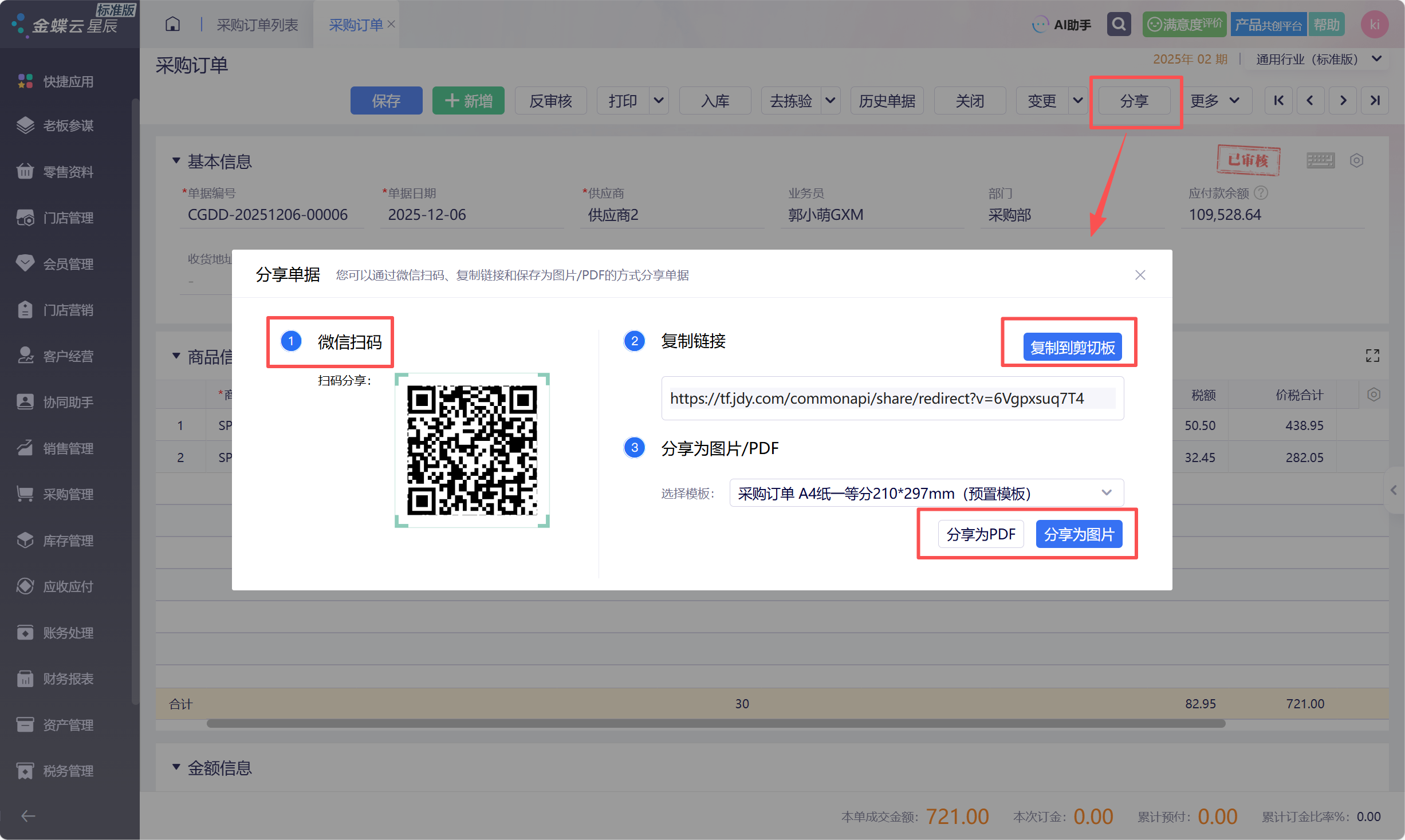The width and height of the screenshot is (1405, 840).
Task: Switch to the 采购订单列表 tab
Action: click(x=257, y=25)
